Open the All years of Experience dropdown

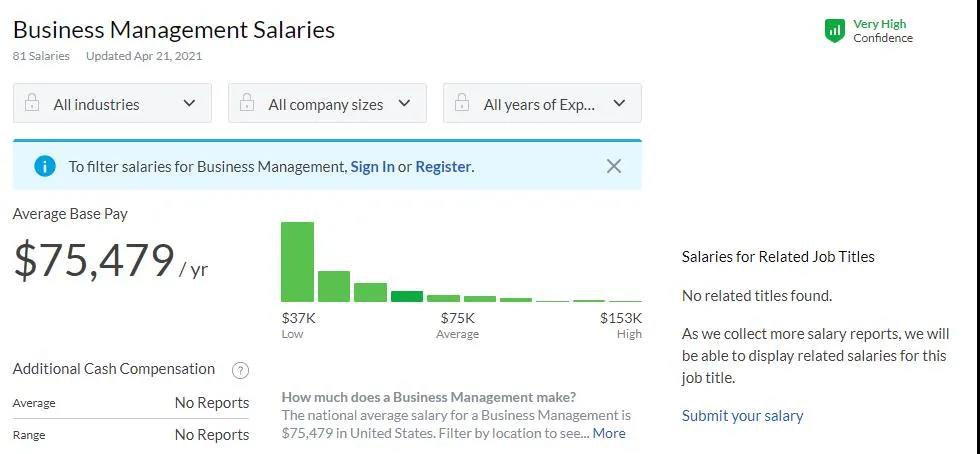coord(542,103)
